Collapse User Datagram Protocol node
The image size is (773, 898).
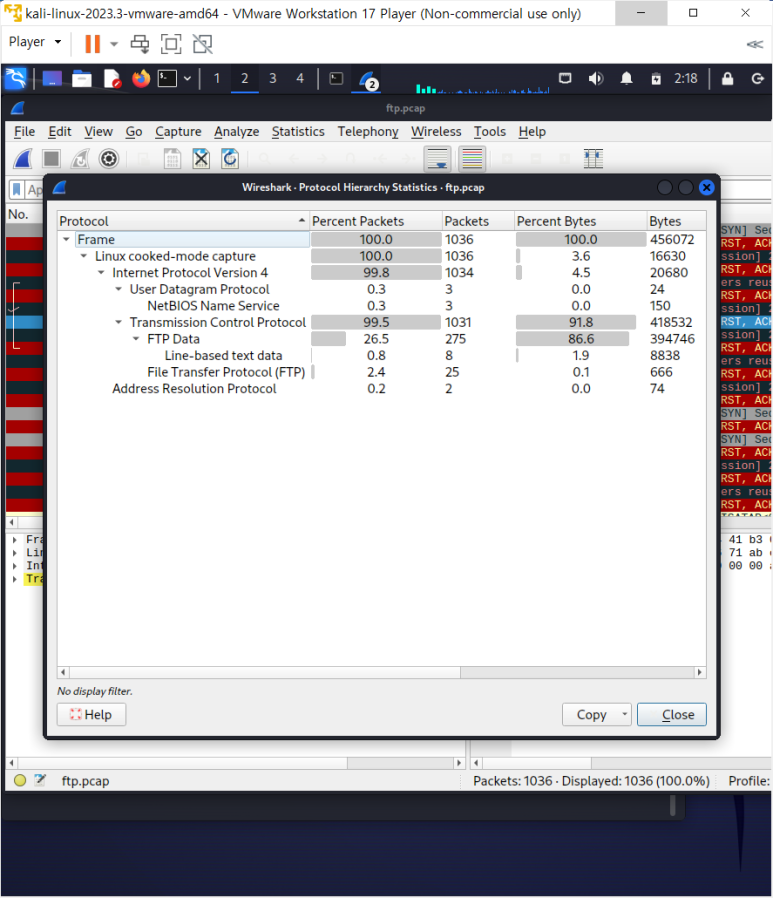pos(119,289)
